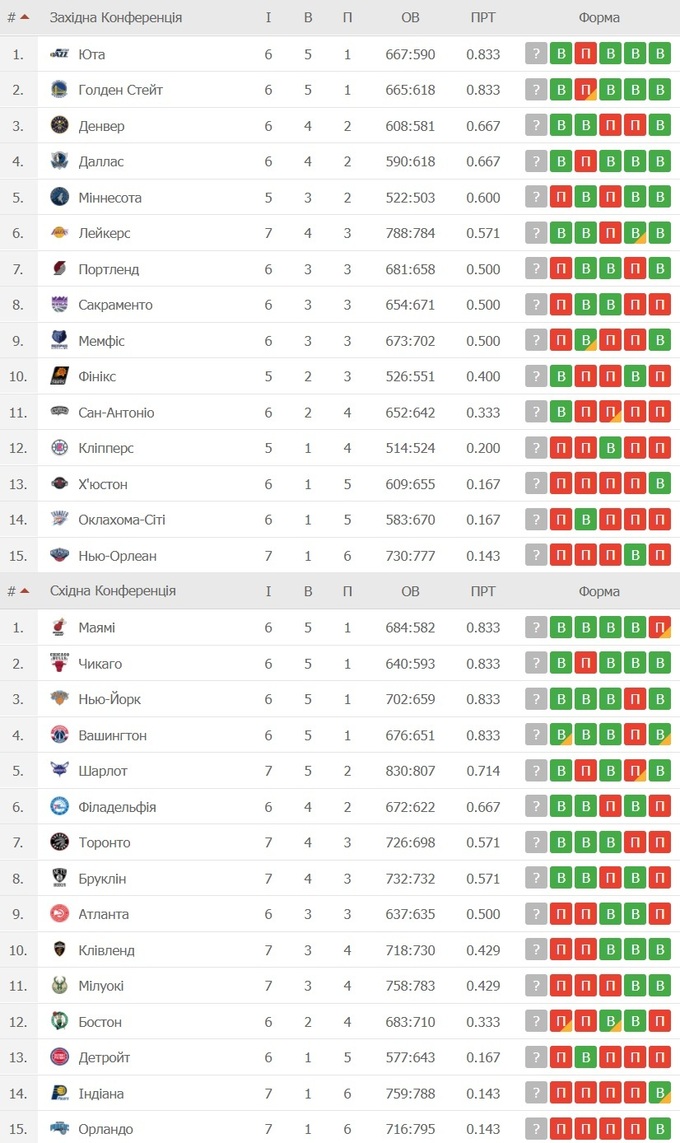The height and width of the screenshot is (1143, 680).
Task: Click the Chicago Bulls logo
Action: (59, 663)
